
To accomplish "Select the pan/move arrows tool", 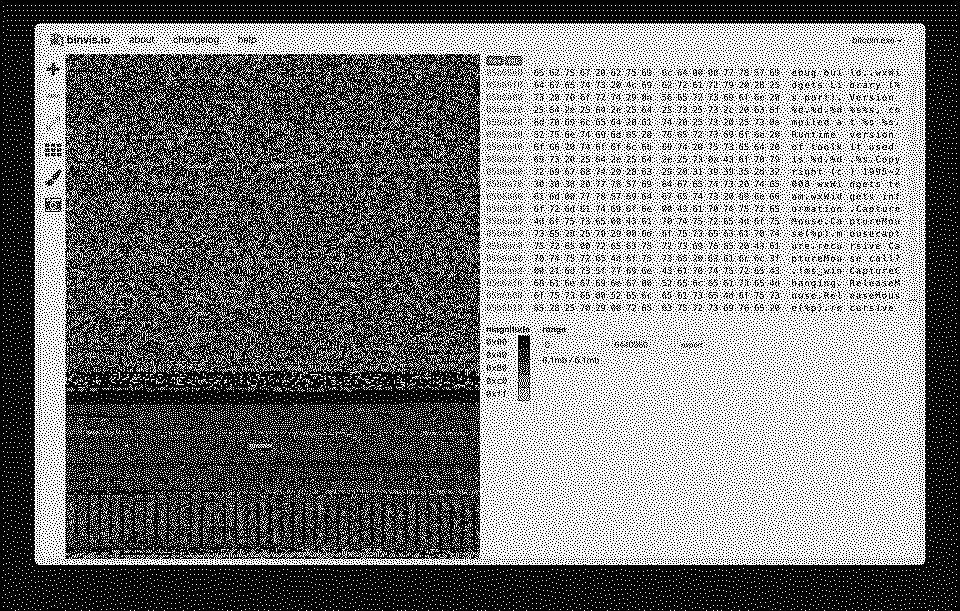I will point(53,69).
